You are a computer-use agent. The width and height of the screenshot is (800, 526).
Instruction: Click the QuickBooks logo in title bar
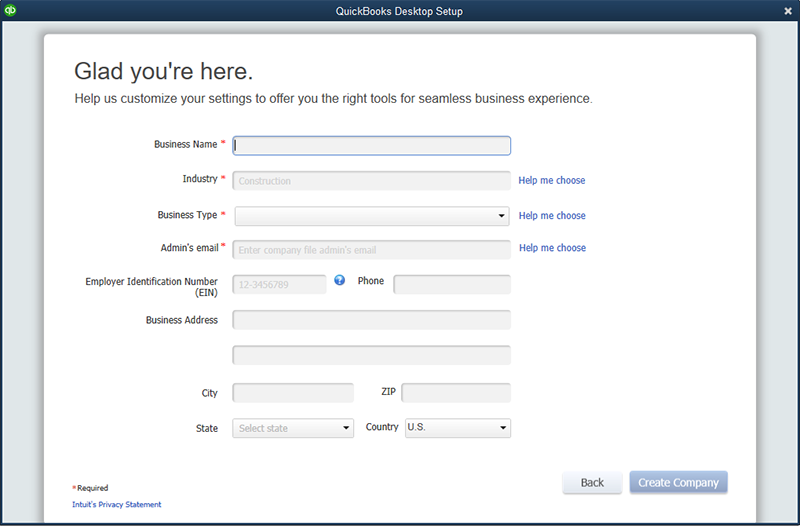coord(10,10)
